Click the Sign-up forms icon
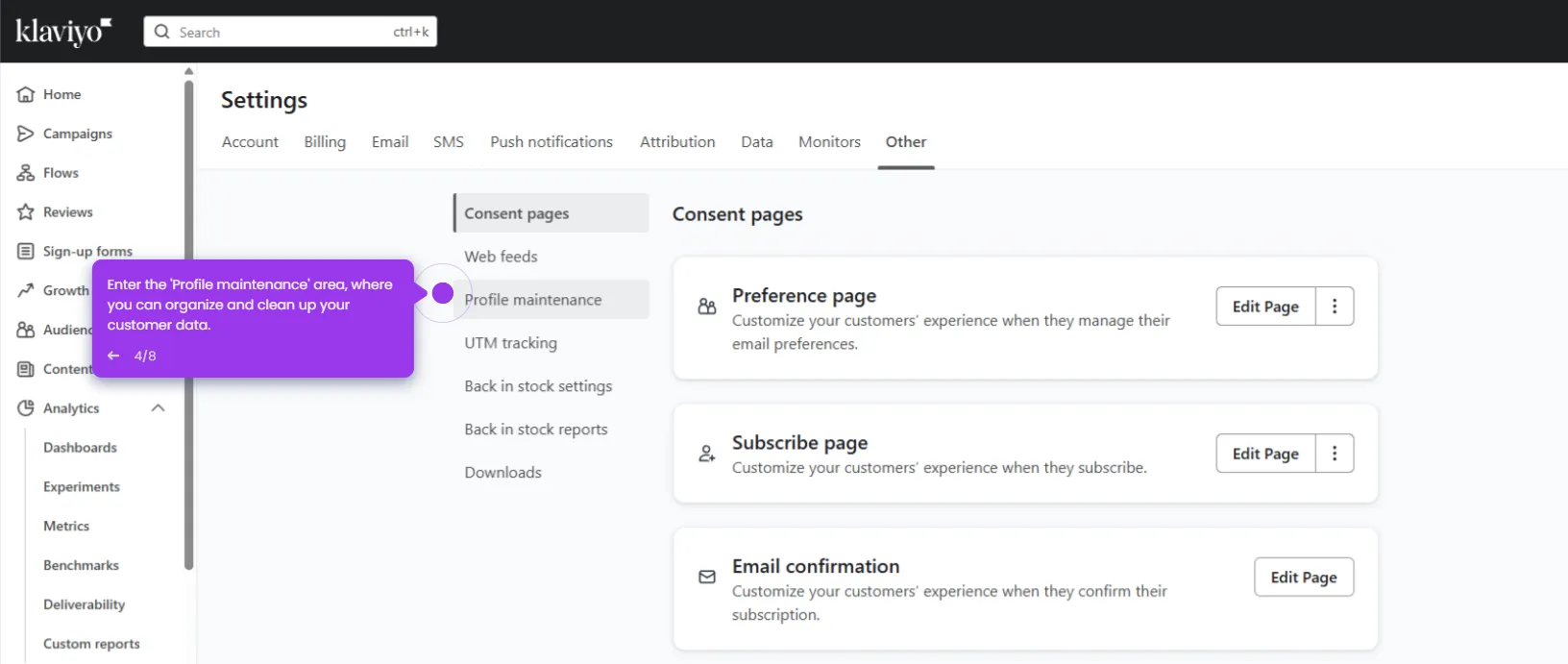The width and height of the screenshot is (1568, 664). pyautogui.click(x=26, y=252)
